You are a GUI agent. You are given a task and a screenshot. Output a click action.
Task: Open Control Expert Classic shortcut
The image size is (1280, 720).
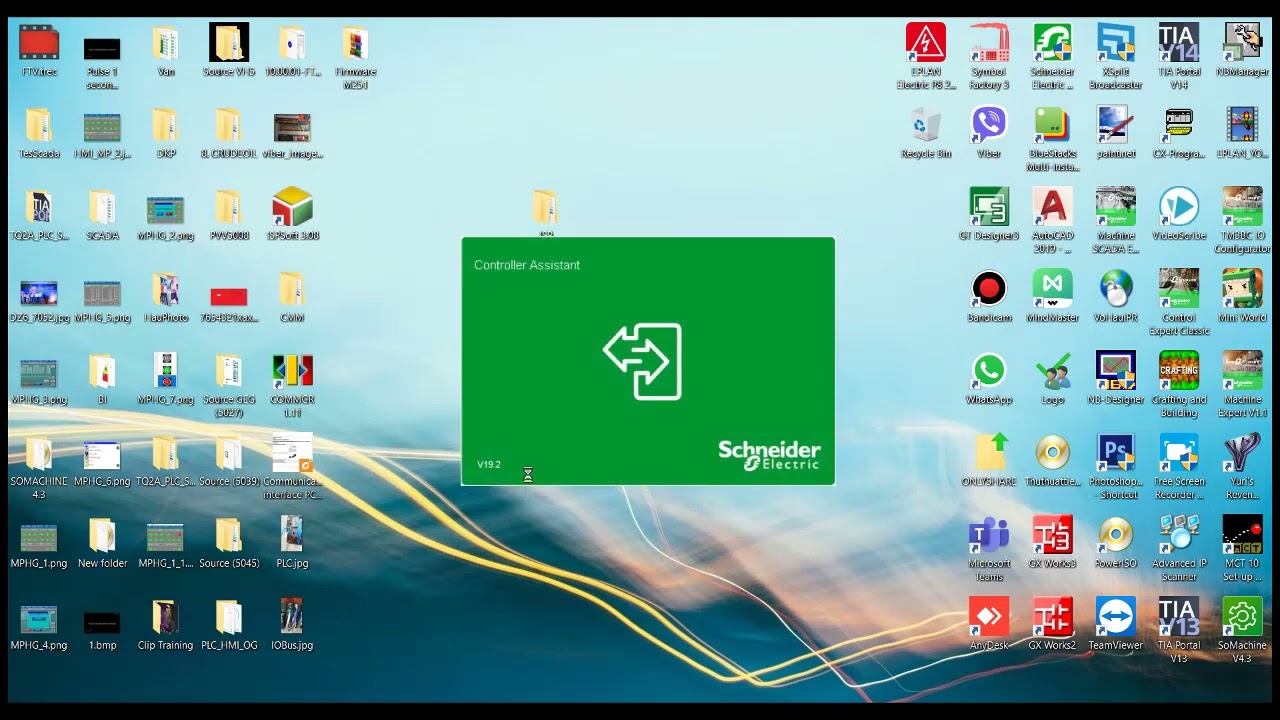(1179, 289)
